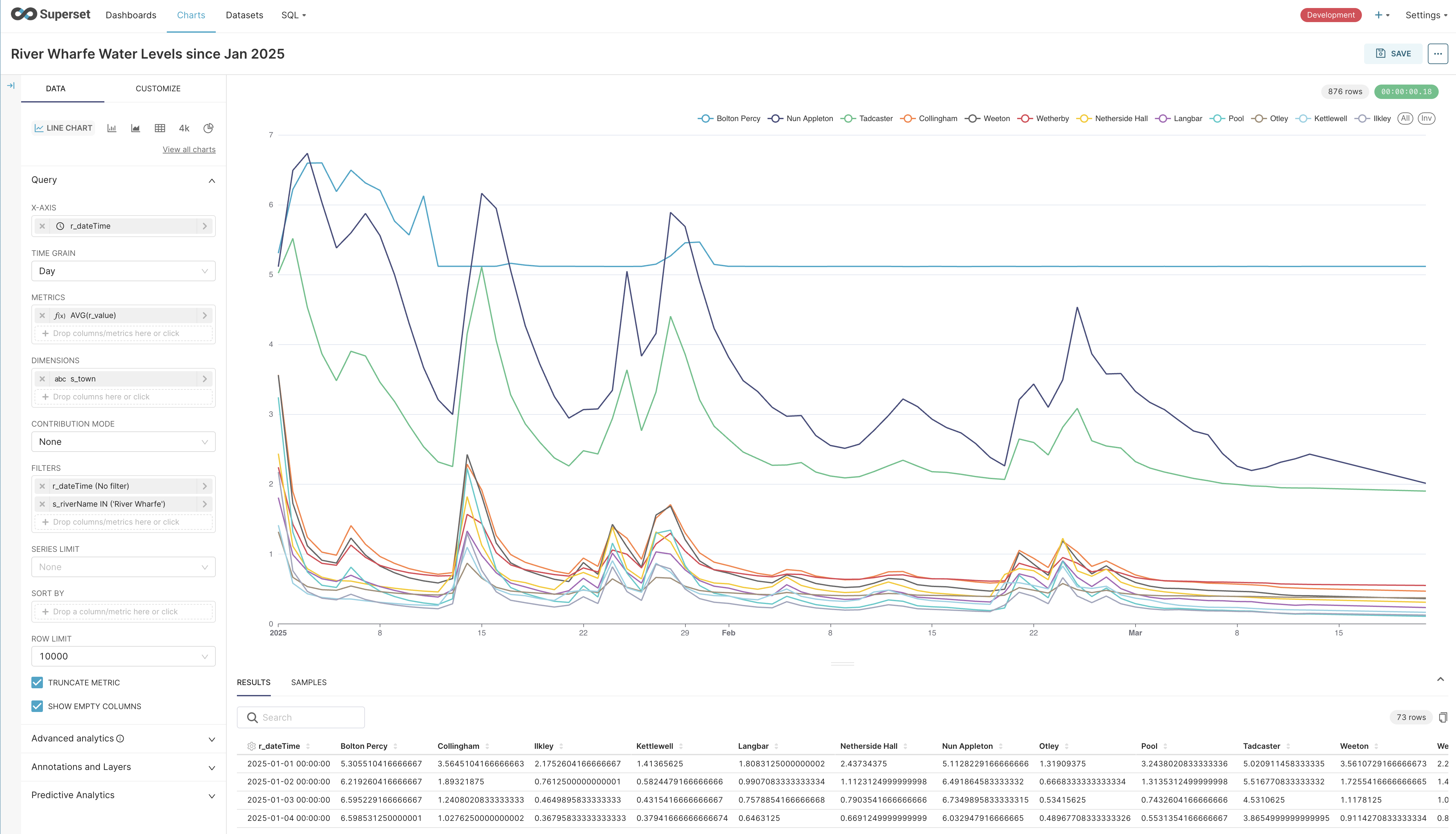Remove r_dateTime from the X-axis
Screen dimensions: 1456x834
click(x=42, y=226)
